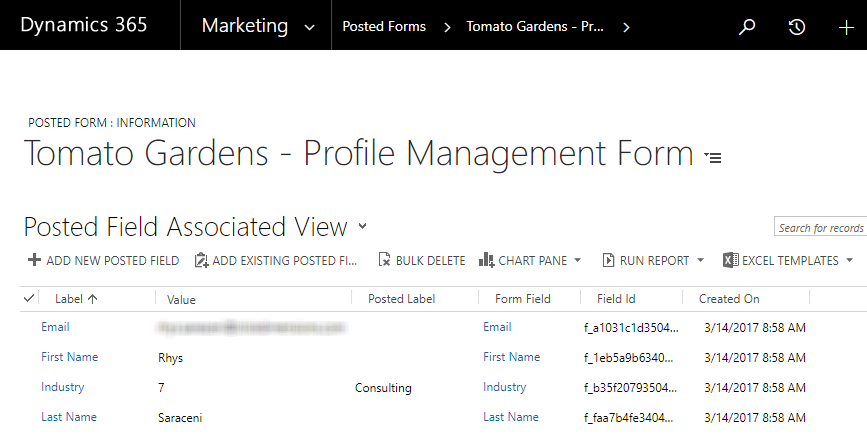
Task: Click the plus quick create icon
Action: [846, 27]
